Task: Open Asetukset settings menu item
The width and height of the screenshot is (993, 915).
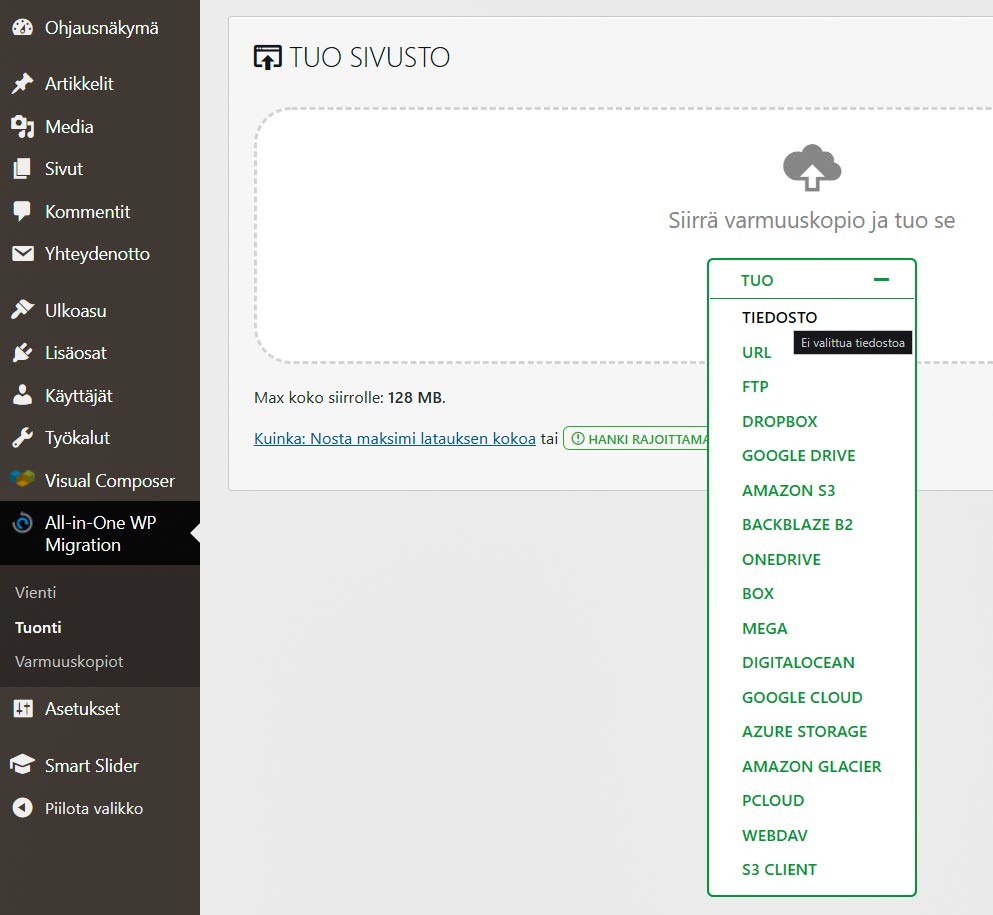Action: pyautogui.click(x=100, y=709)
